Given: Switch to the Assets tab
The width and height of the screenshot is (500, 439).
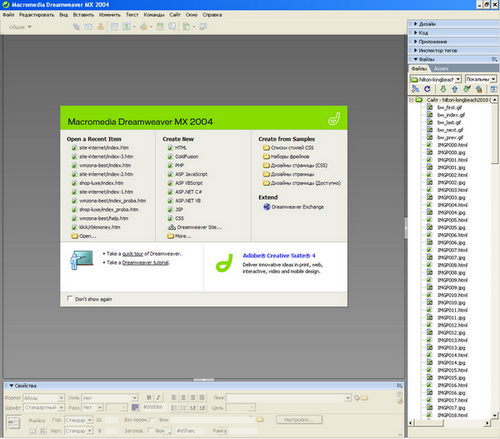Looking at the screenshot, I should tap(441, 69).
